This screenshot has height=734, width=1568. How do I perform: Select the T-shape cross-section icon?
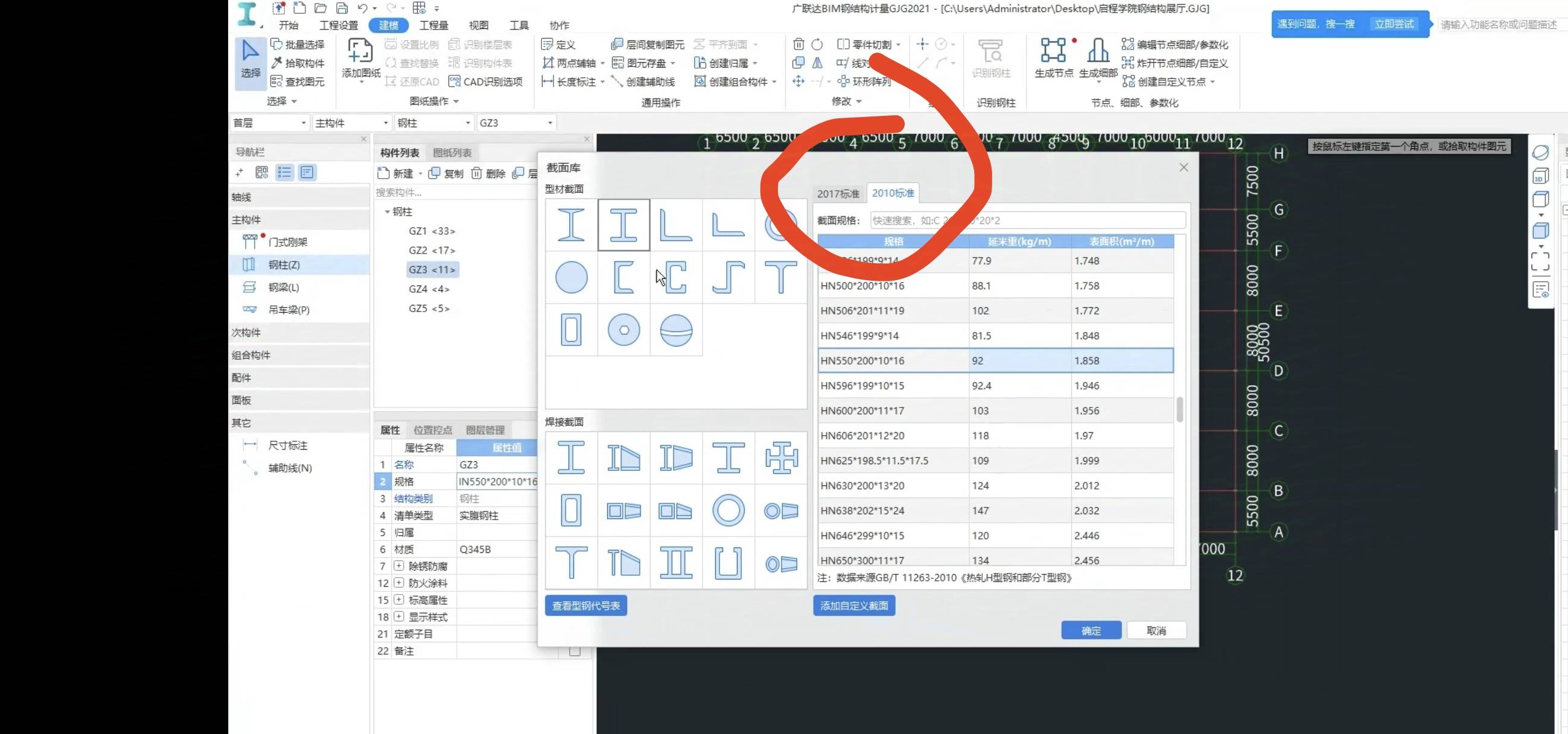coord(781,277)
